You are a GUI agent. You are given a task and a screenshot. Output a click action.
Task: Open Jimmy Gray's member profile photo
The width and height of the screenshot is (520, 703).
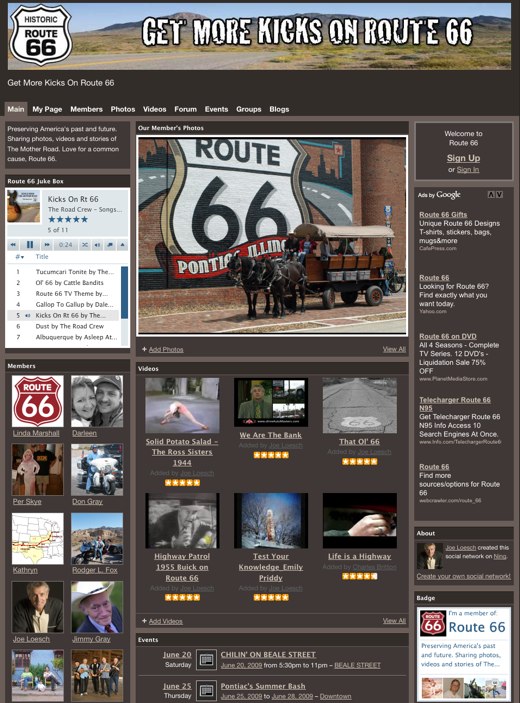pos(97,608)
